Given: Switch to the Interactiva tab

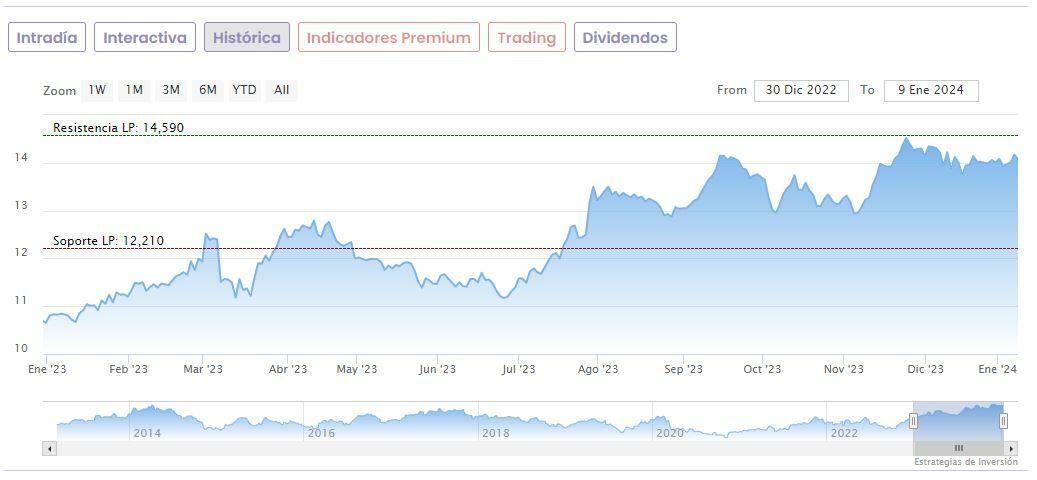Looking at the screenshot, I should [145, 38].
